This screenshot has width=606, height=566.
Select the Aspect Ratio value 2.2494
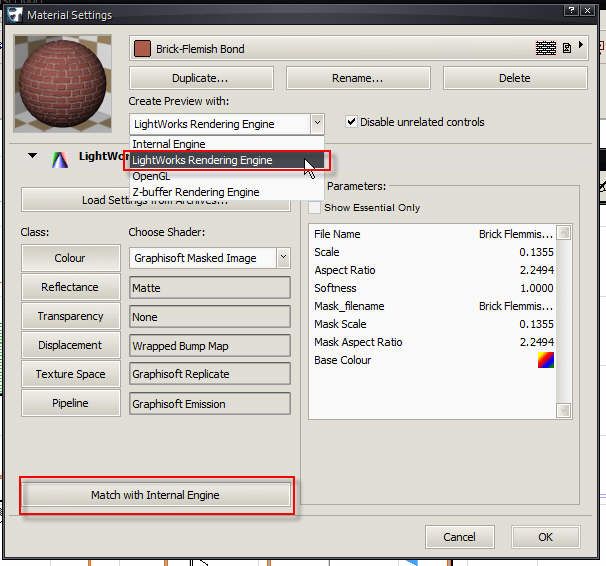536,270
